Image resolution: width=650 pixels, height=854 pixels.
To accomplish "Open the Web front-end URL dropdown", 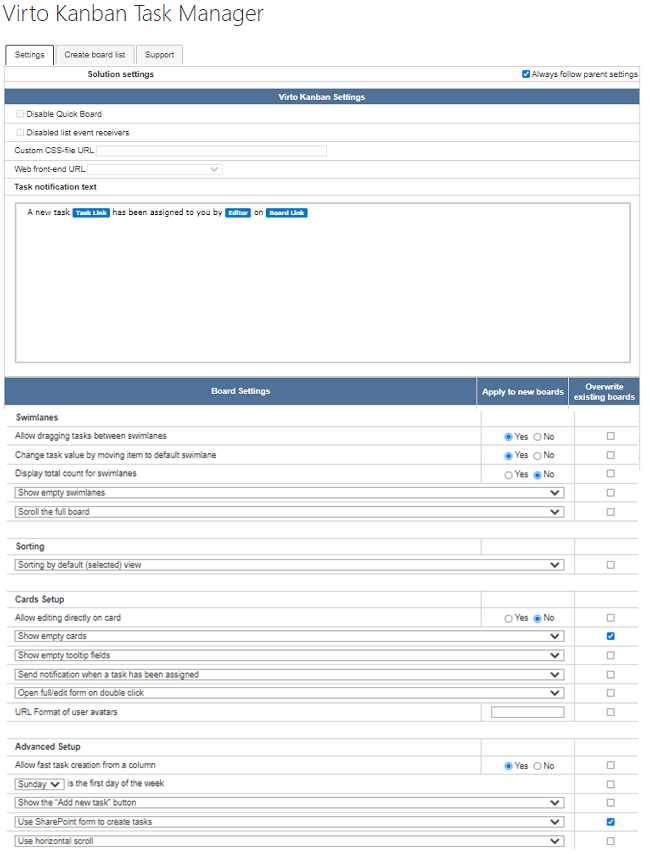I will point(155,169).
